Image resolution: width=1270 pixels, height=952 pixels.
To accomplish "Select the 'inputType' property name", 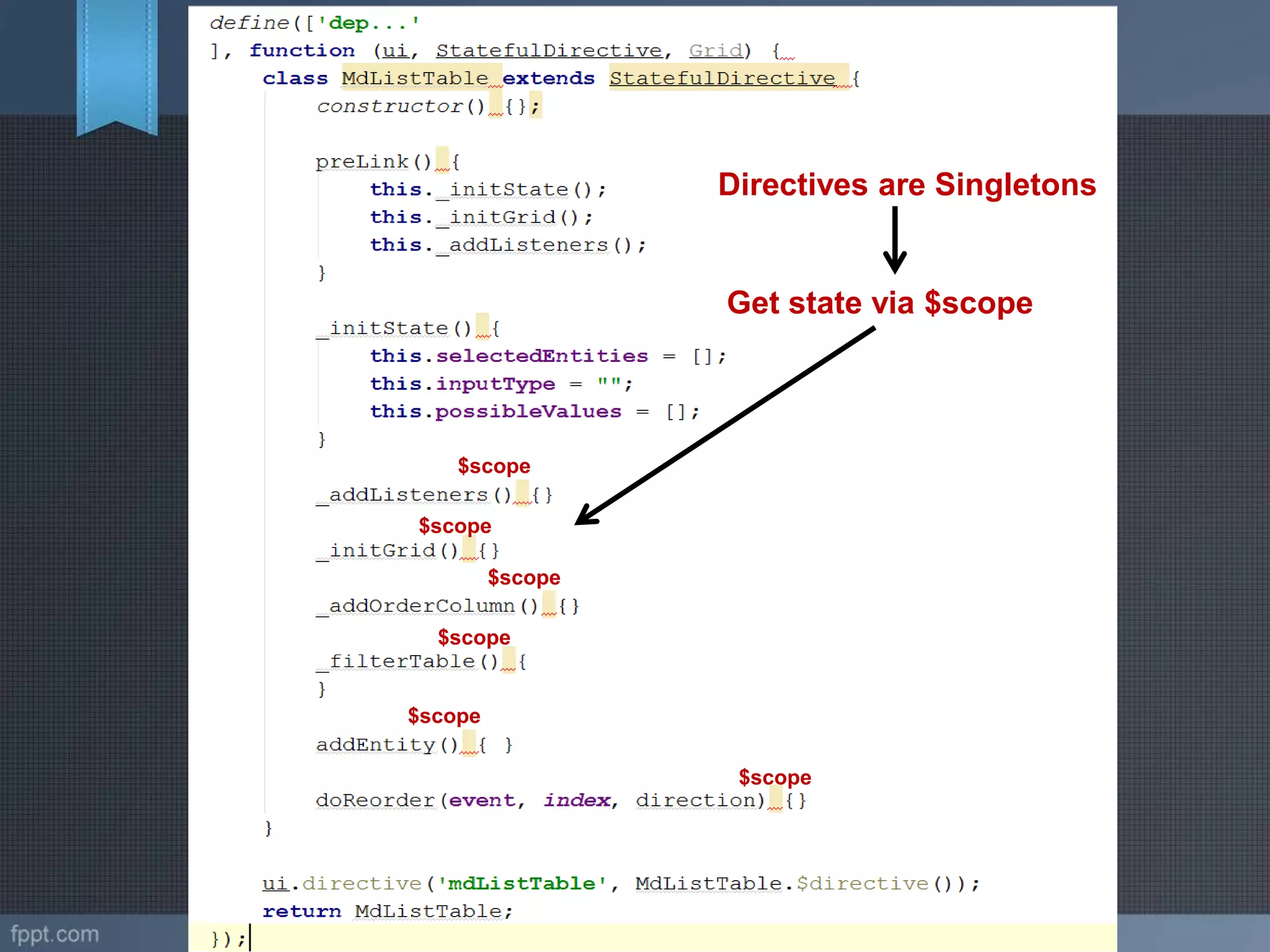I will pyautogui.click(x=495, y=384).
